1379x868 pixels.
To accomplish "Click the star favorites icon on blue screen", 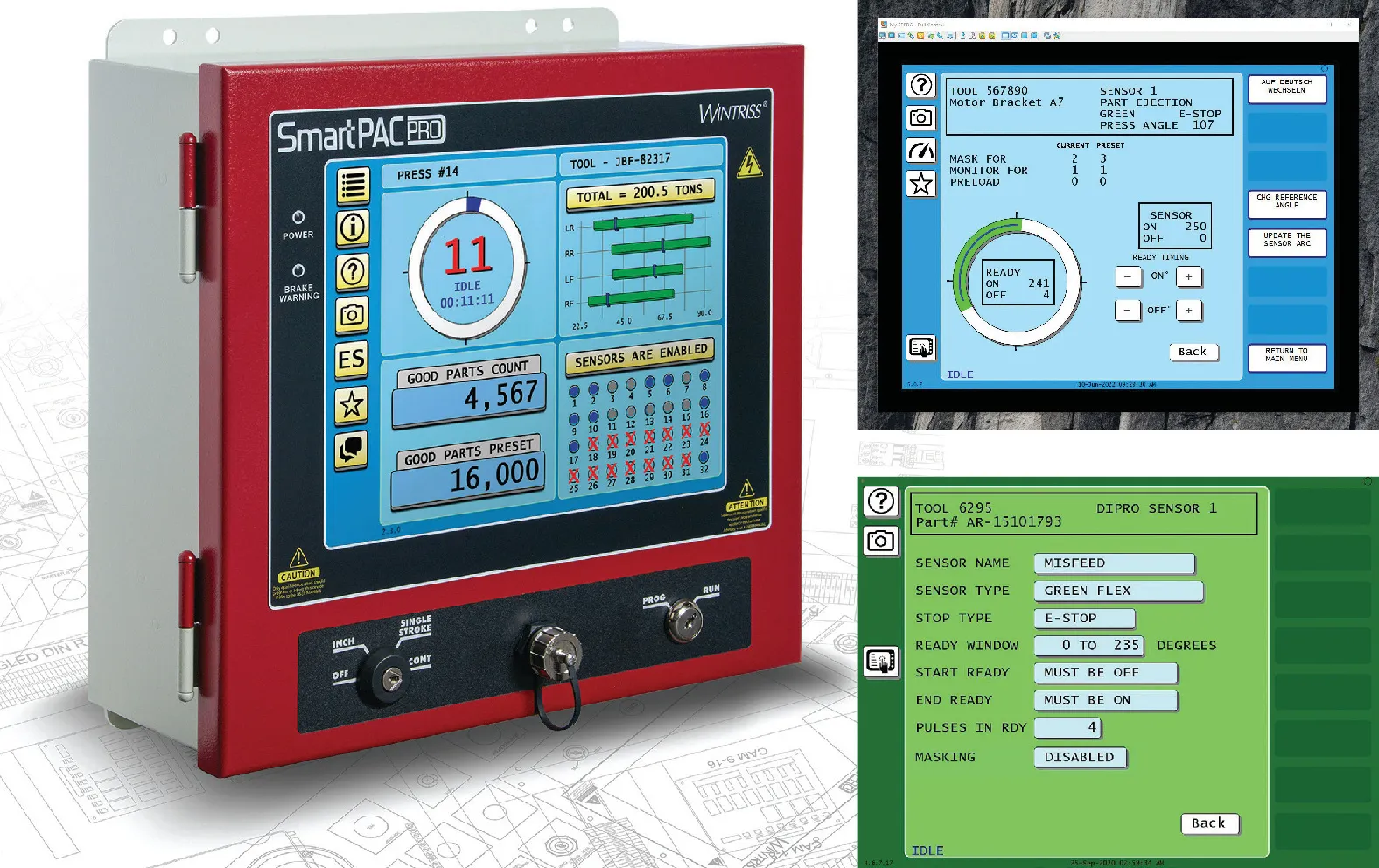I will pos(920,184).
